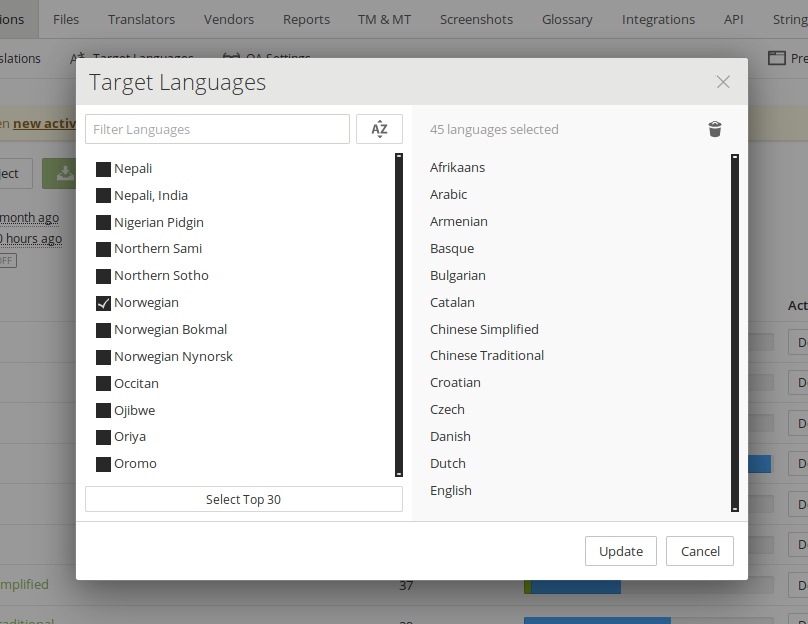The image size is (808, 624).
Task: Select Croatian in the selected languages list
Action: click(x=455, y=382)
